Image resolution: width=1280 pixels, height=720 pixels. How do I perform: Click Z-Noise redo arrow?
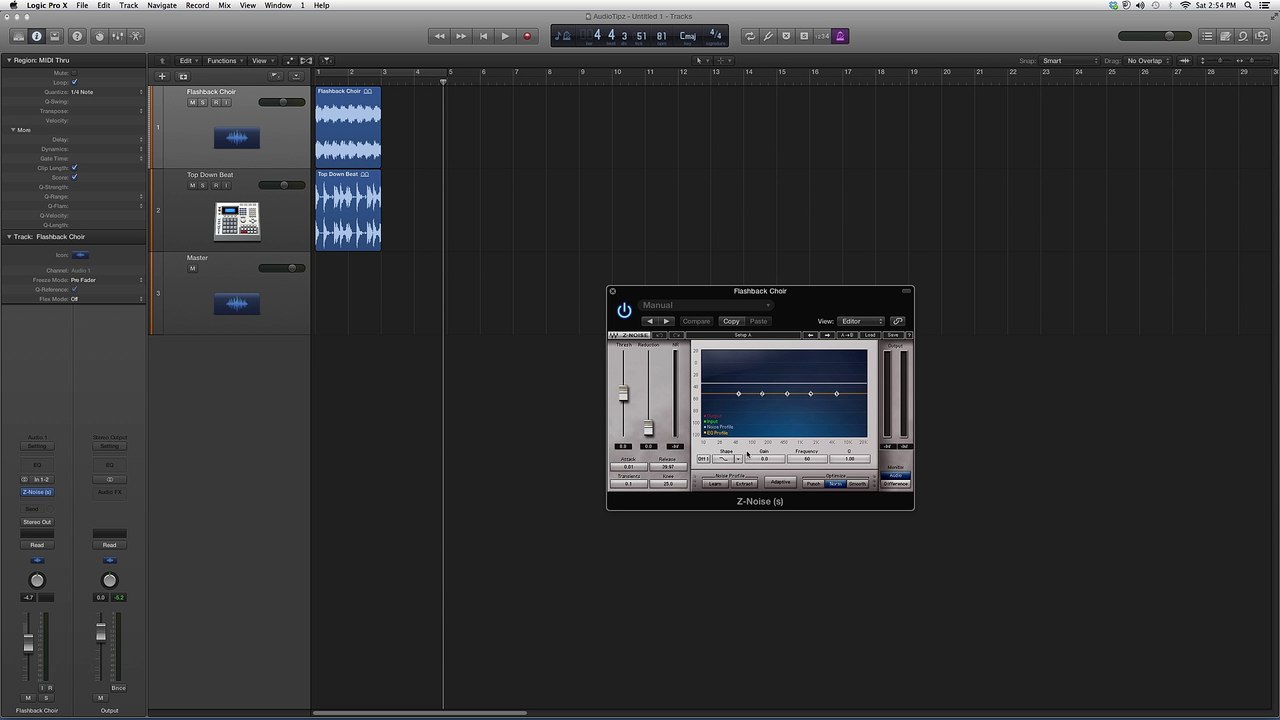coord(677,335)
